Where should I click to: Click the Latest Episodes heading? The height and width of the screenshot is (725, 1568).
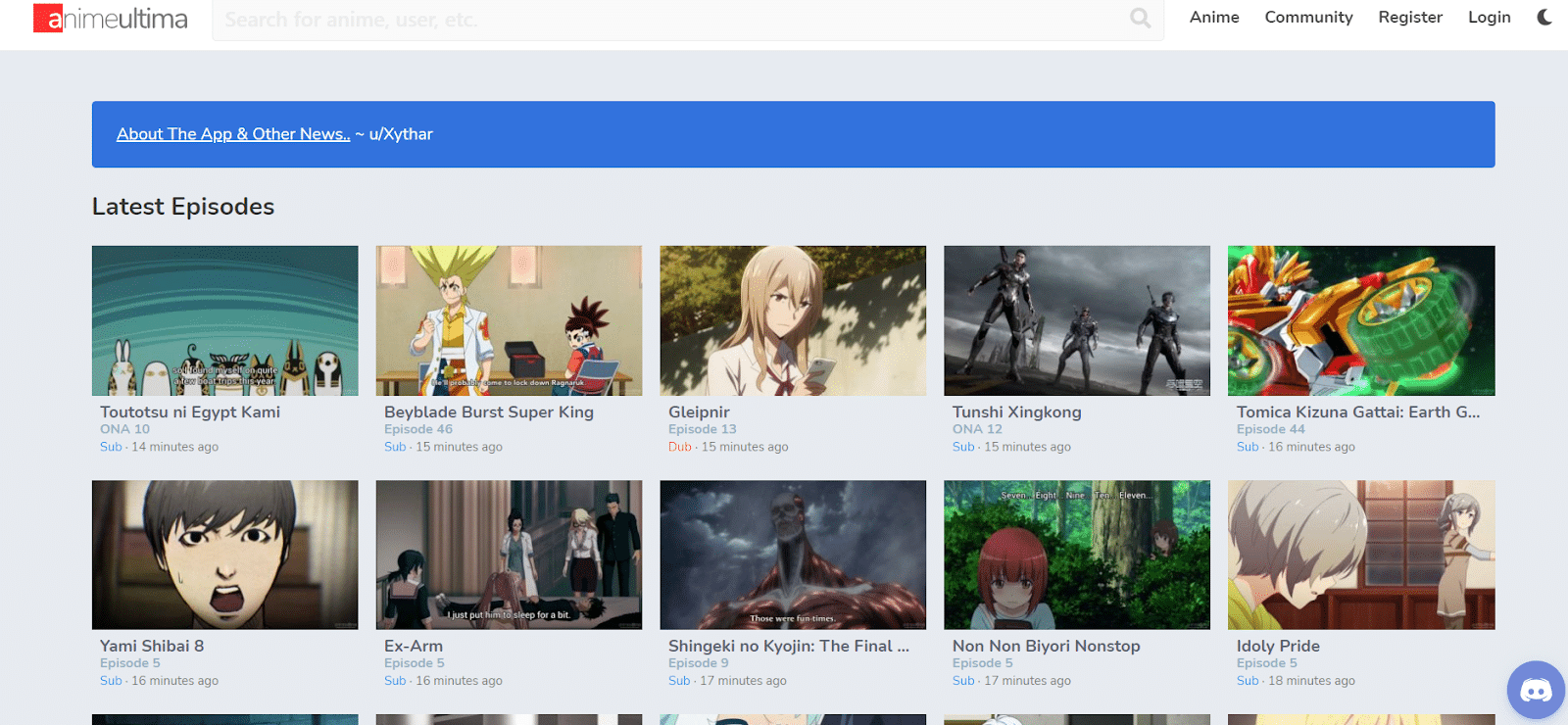point(183,207)
